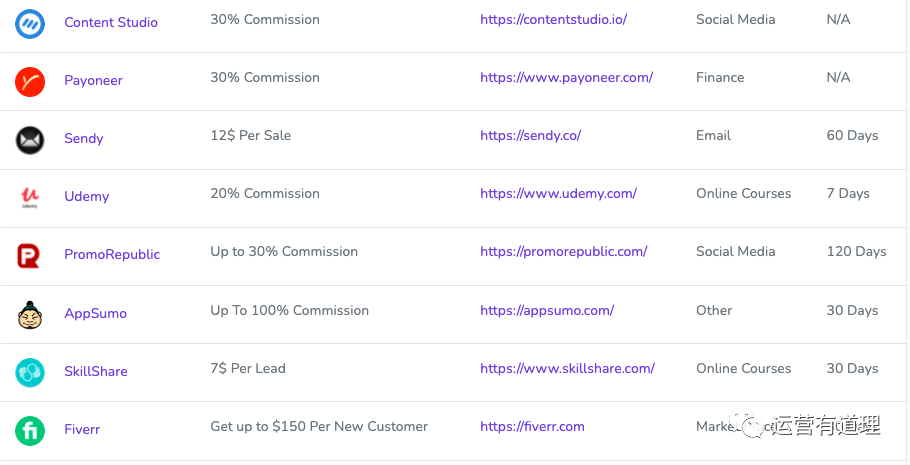Follow the fiverr.com URL link

tap(532, 427)
